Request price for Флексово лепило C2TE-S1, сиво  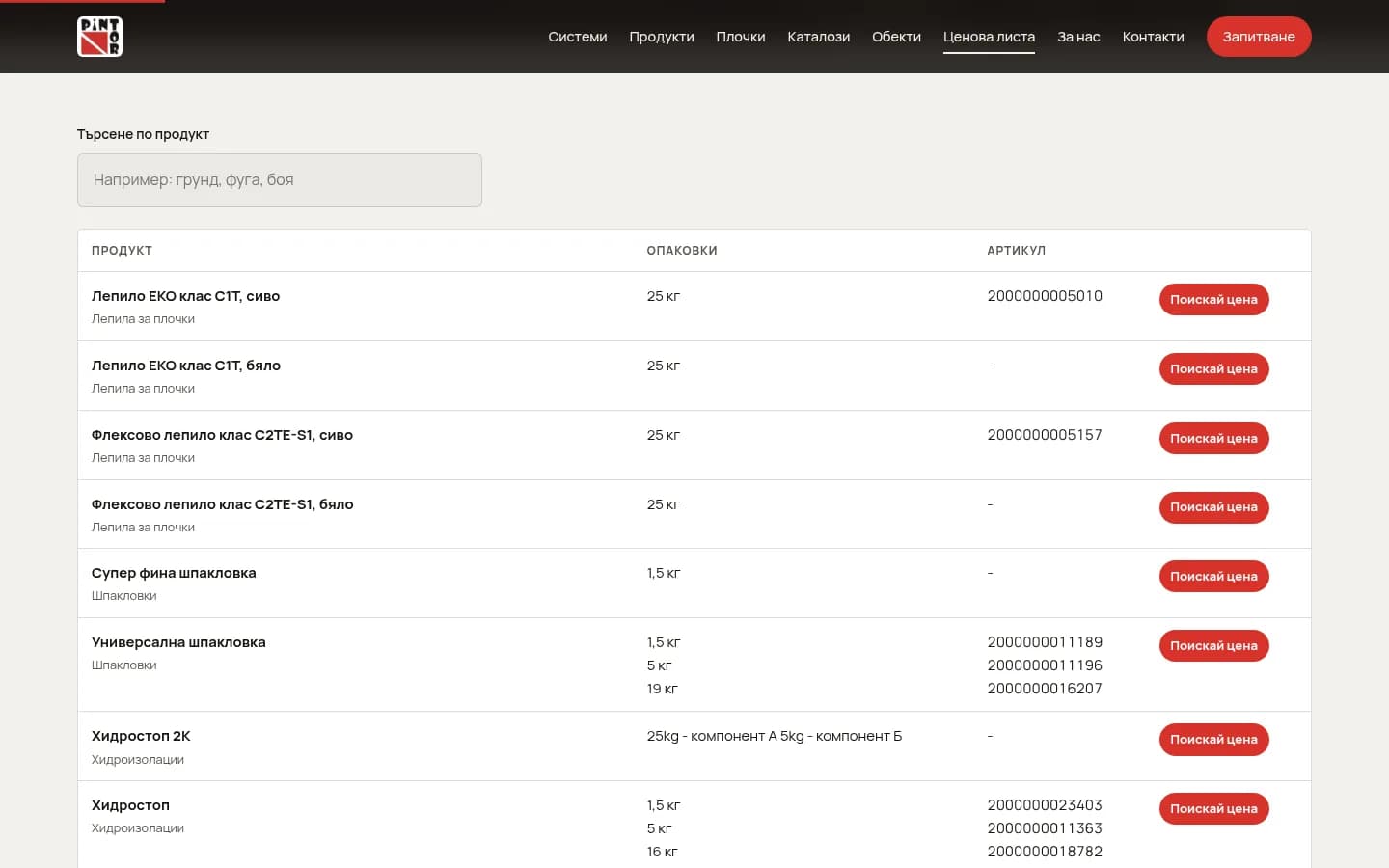pyautogui.click(x=1213, y=438)
